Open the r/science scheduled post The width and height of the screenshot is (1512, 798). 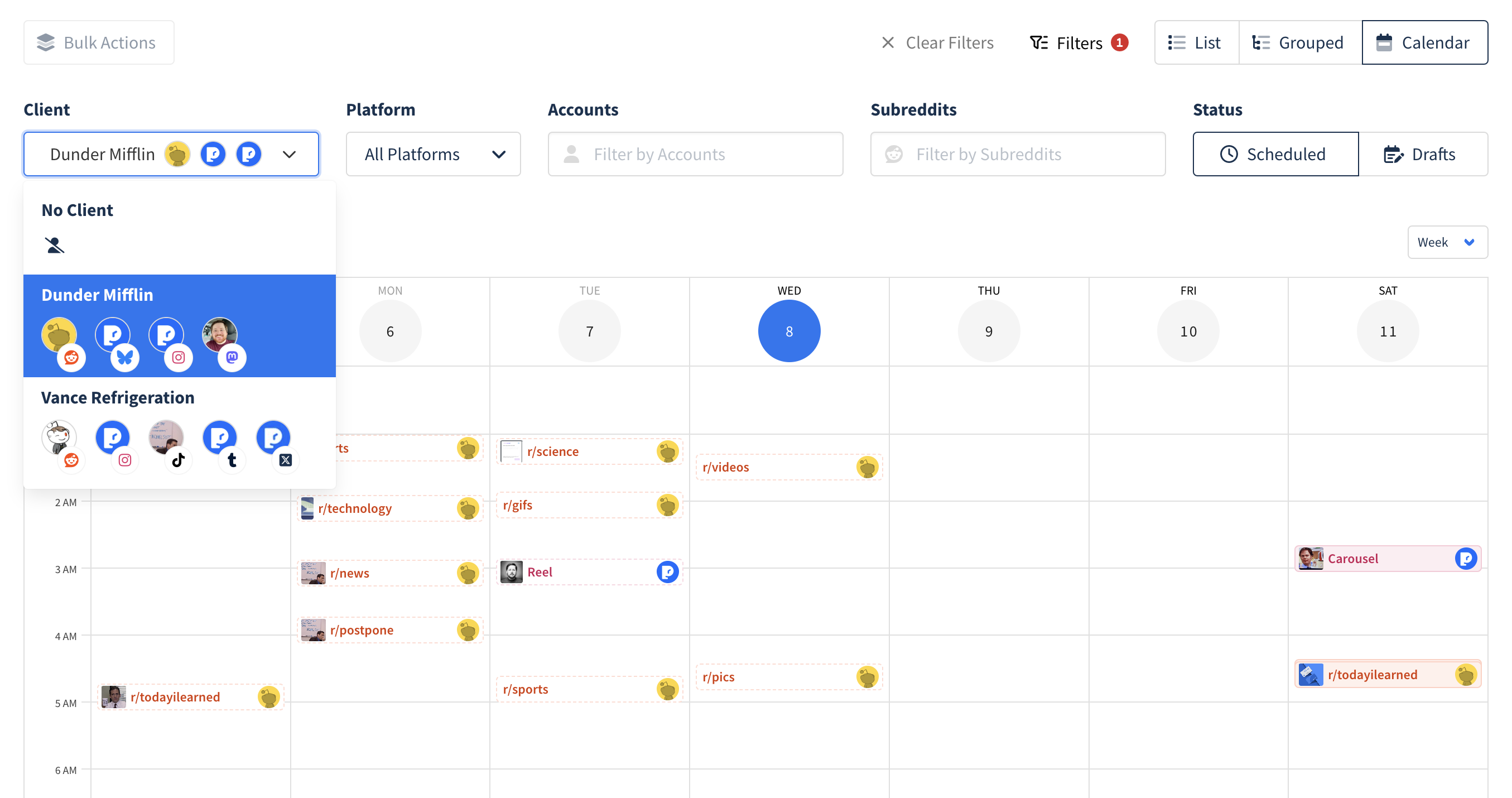click(590, 451)
